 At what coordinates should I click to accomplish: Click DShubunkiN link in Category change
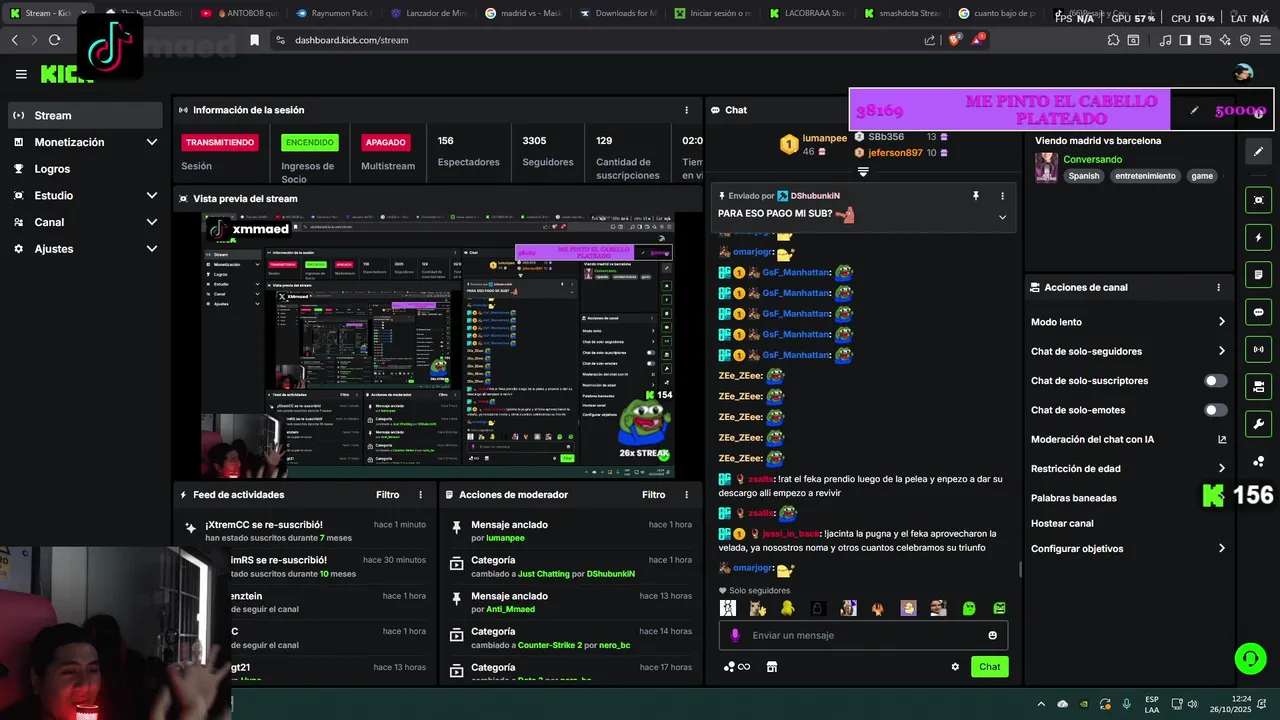[x=610, y=574]
